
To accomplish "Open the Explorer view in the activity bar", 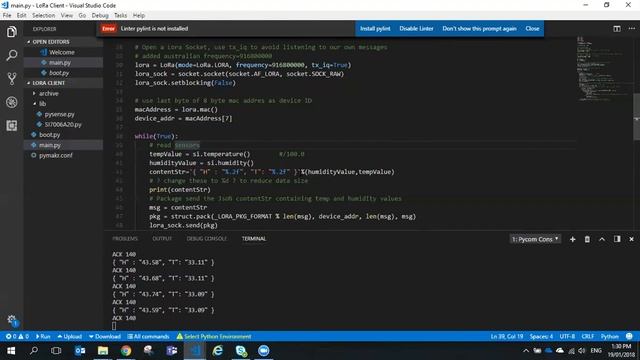I will tap(12, 32).
